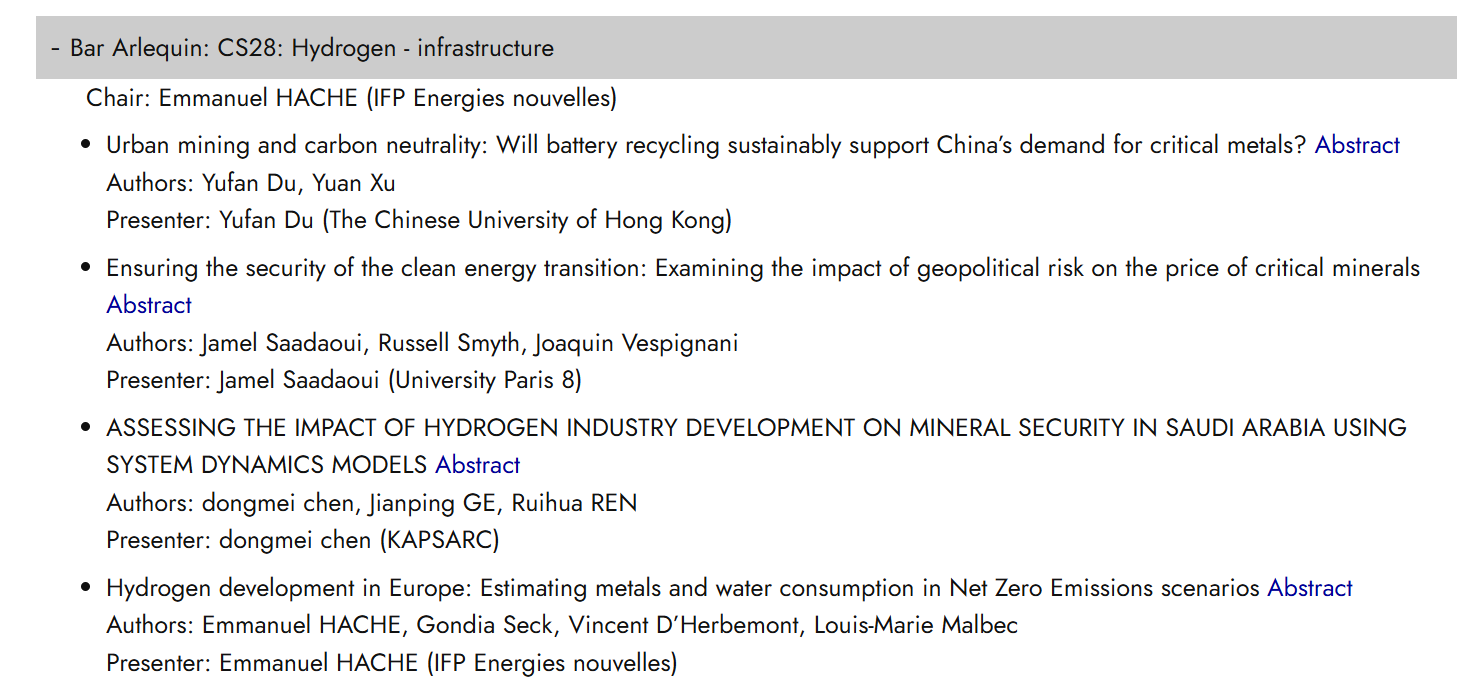This screenshot has height=700, width=1467.
Task: Click presenter Jamel Saadaoui University Paris 8
Action: 344,380
